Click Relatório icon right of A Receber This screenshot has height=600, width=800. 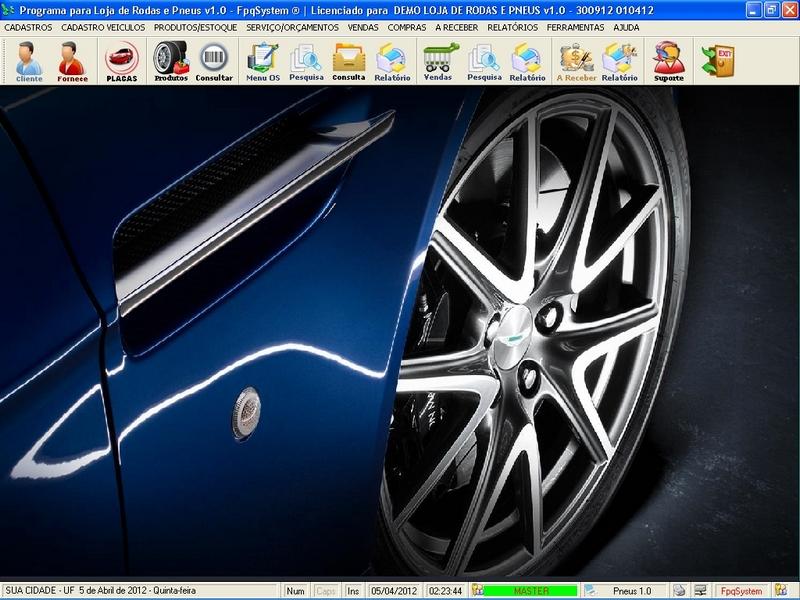click(620, 61)
